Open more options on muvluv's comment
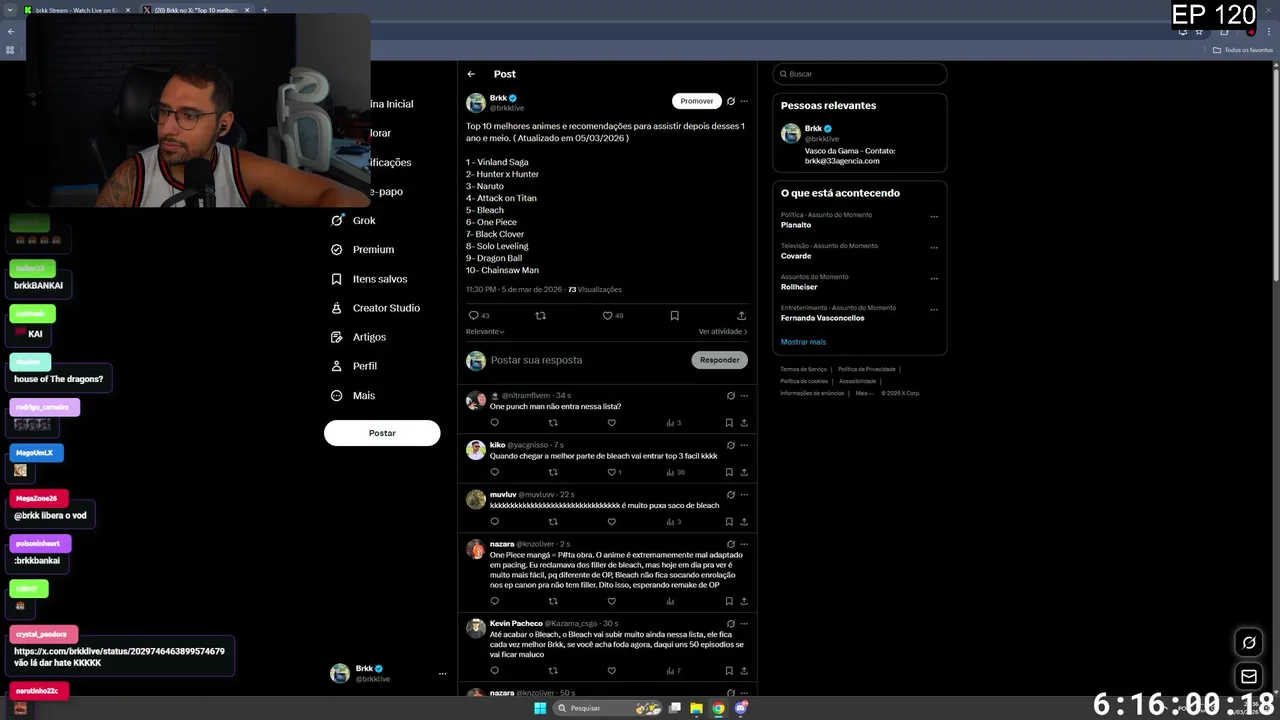1280x720 pixels. point(744,494)
